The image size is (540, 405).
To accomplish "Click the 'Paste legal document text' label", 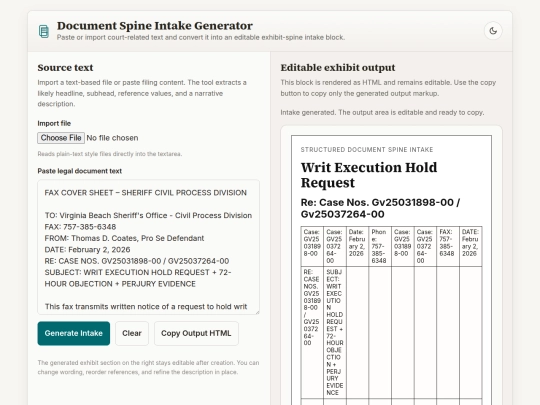I will pyautogui.click(x=80, y=171).
